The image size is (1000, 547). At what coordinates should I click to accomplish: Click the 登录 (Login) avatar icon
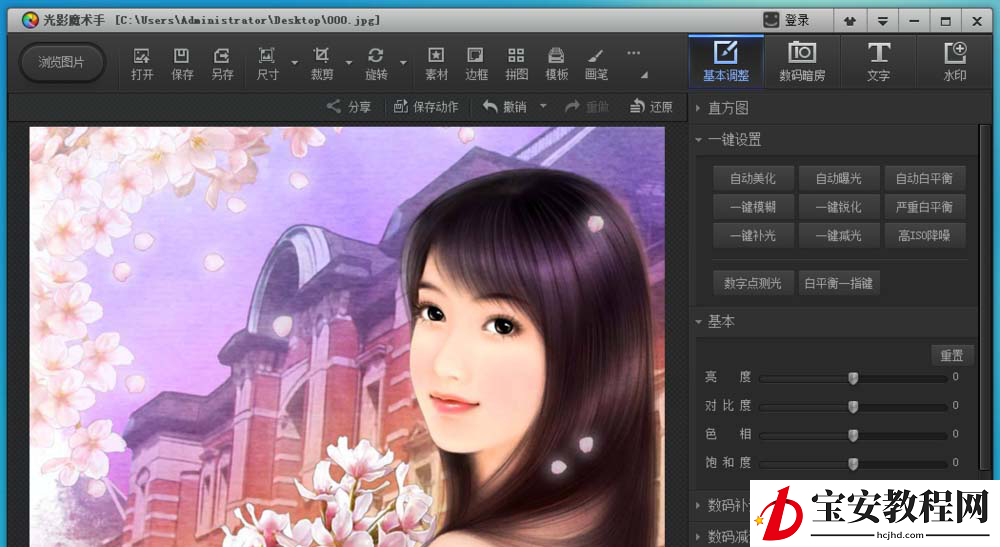[x=771, y=20]
